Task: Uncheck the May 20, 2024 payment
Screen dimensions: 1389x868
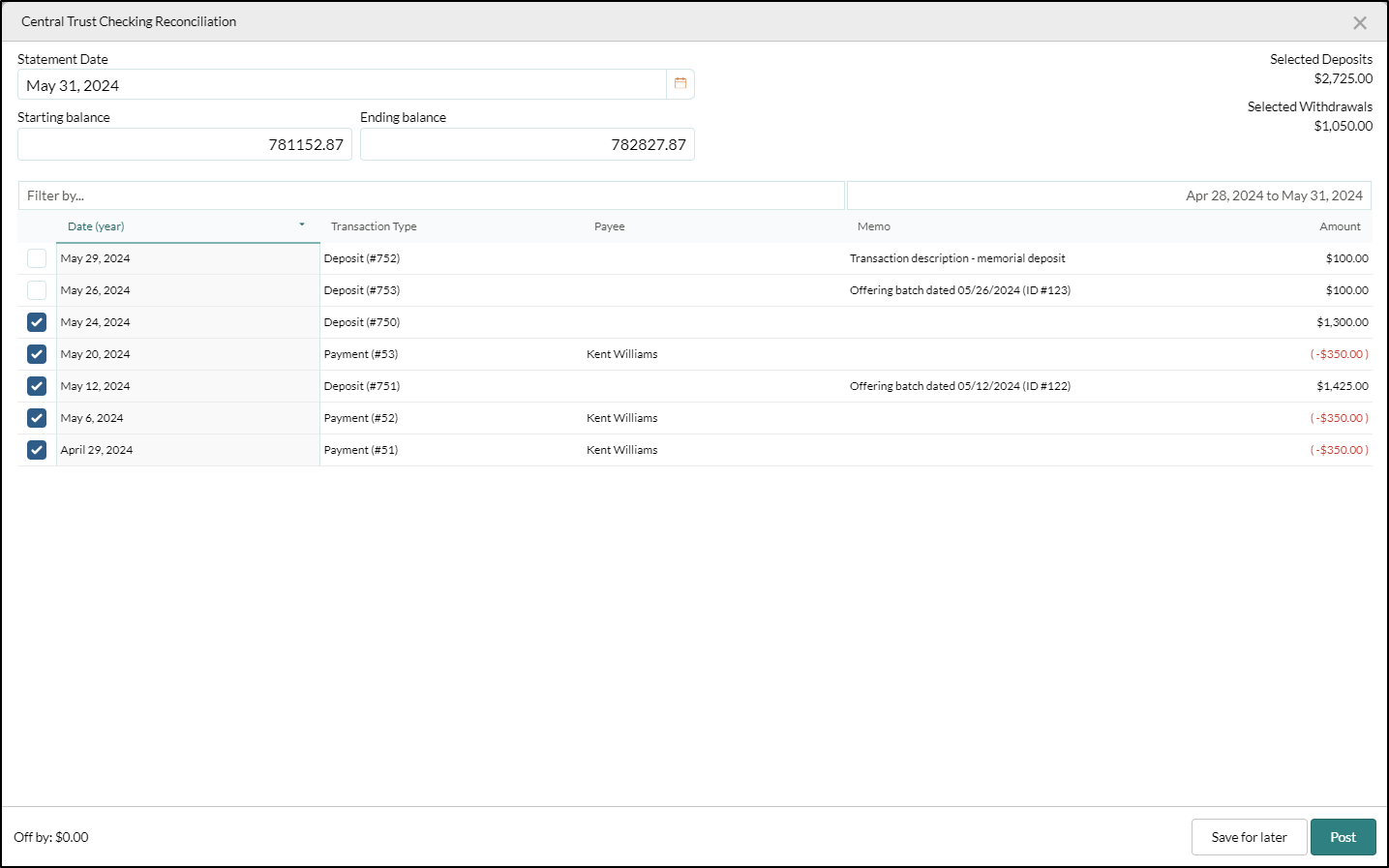Action: point(37,354)
